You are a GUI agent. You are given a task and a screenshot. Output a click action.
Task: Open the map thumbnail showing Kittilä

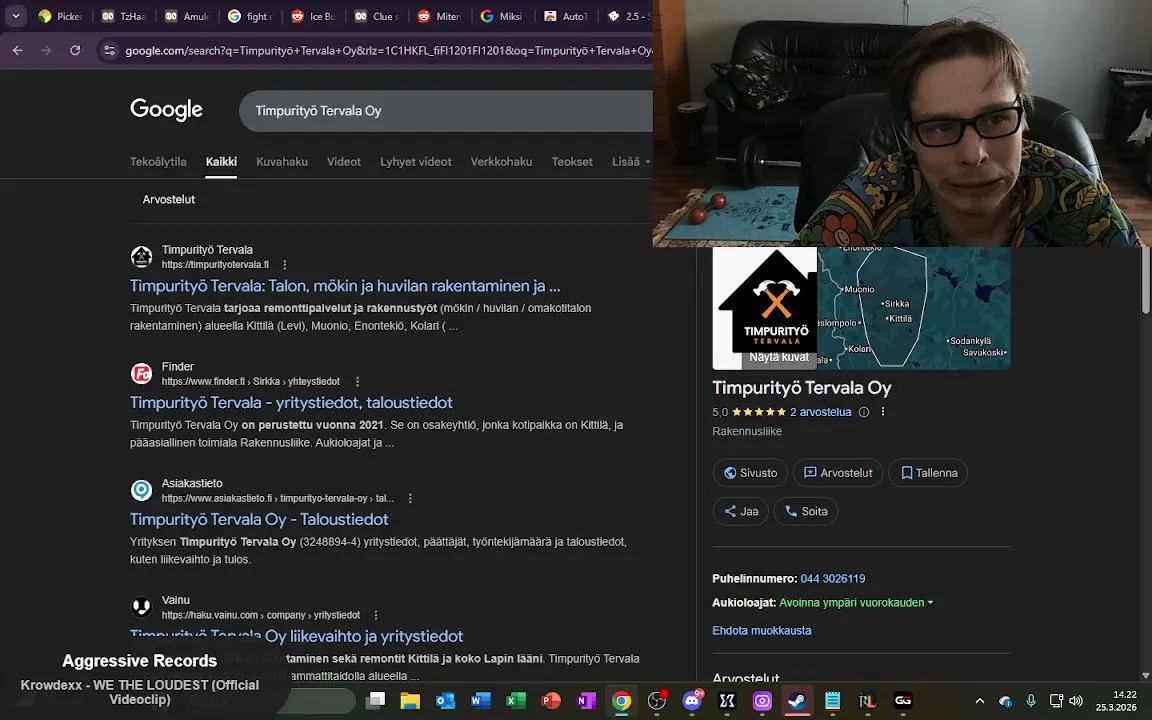914,309
